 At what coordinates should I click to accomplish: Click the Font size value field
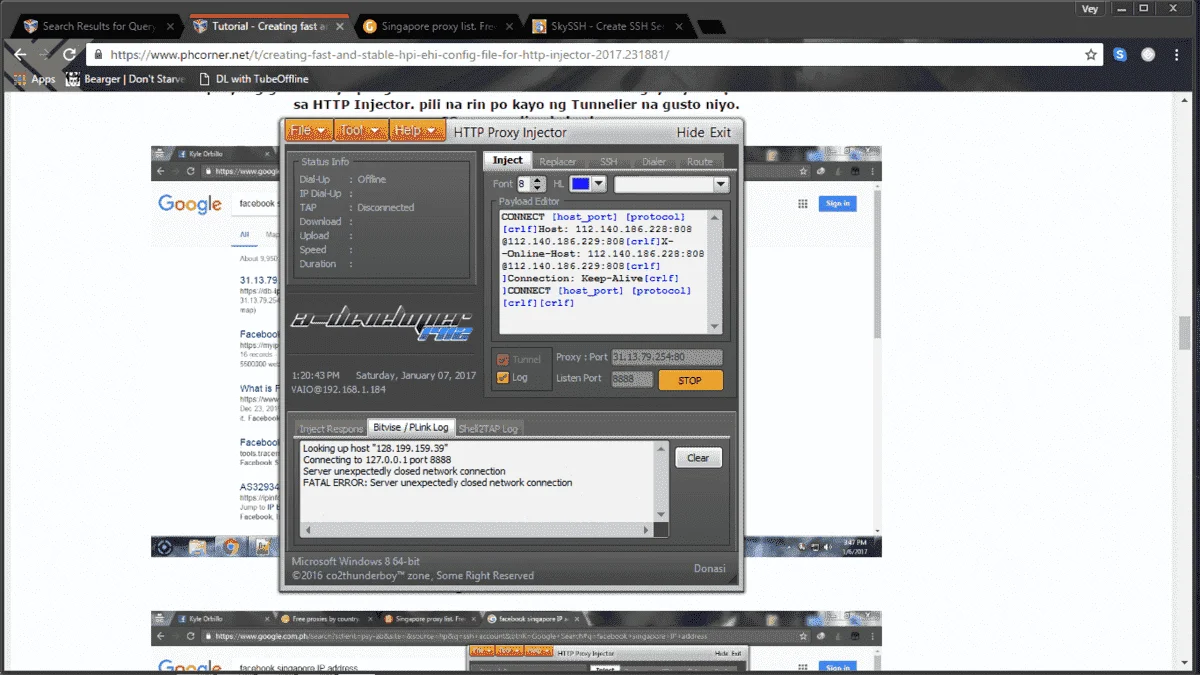click(522, 184)
